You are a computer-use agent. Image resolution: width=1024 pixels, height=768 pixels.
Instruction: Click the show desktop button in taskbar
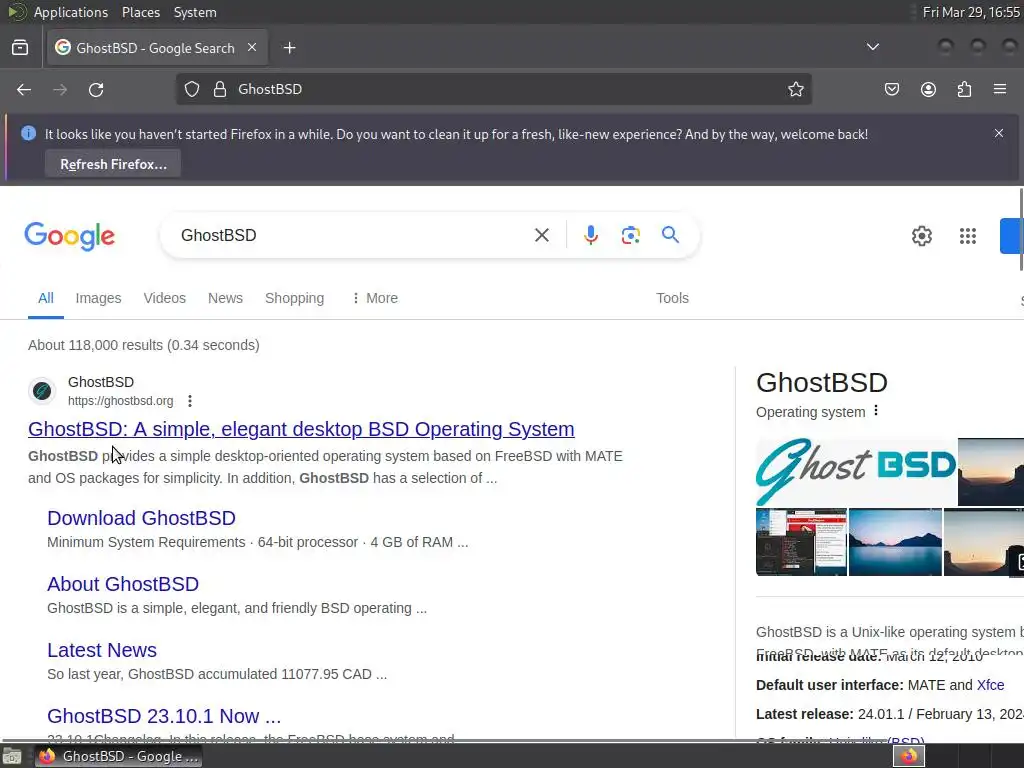(12, 756)
